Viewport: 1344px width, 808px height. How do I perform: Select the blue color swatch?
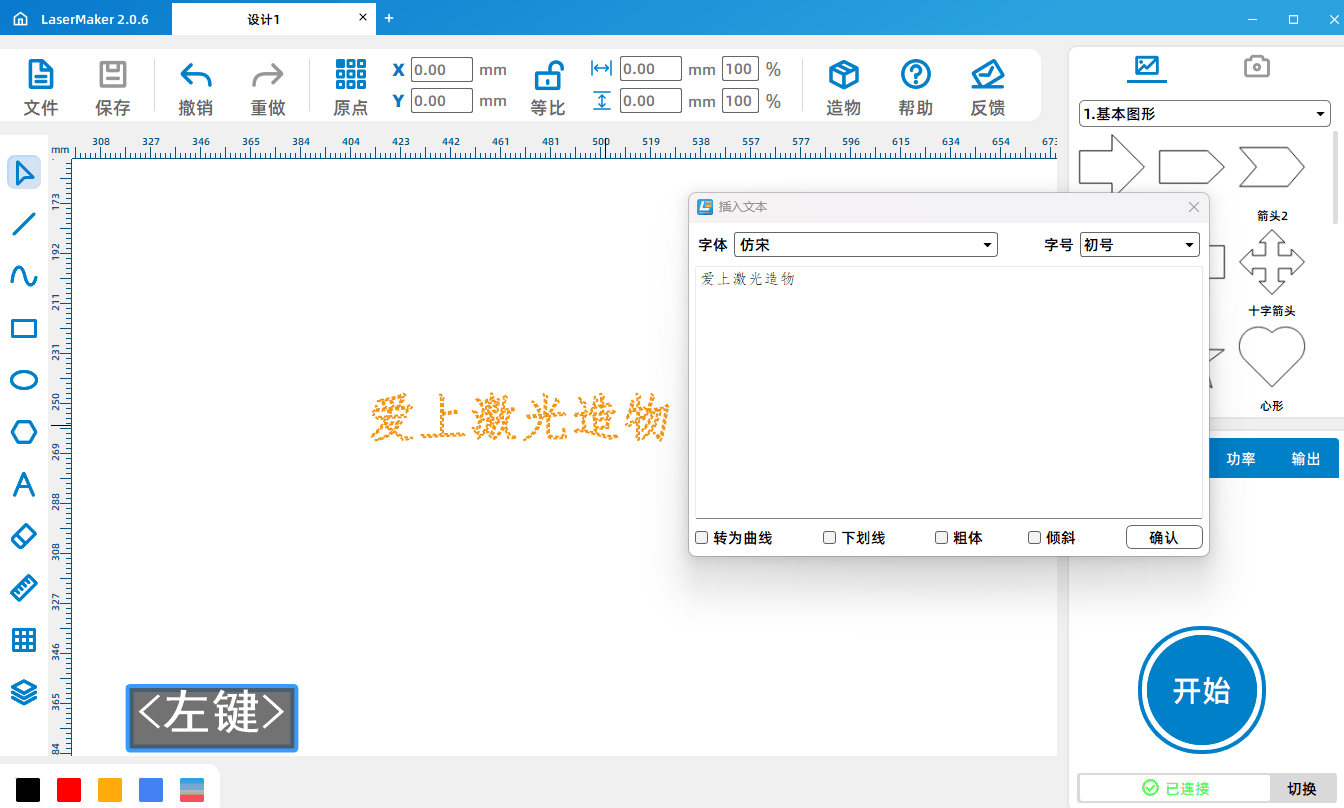pos(151,789)
